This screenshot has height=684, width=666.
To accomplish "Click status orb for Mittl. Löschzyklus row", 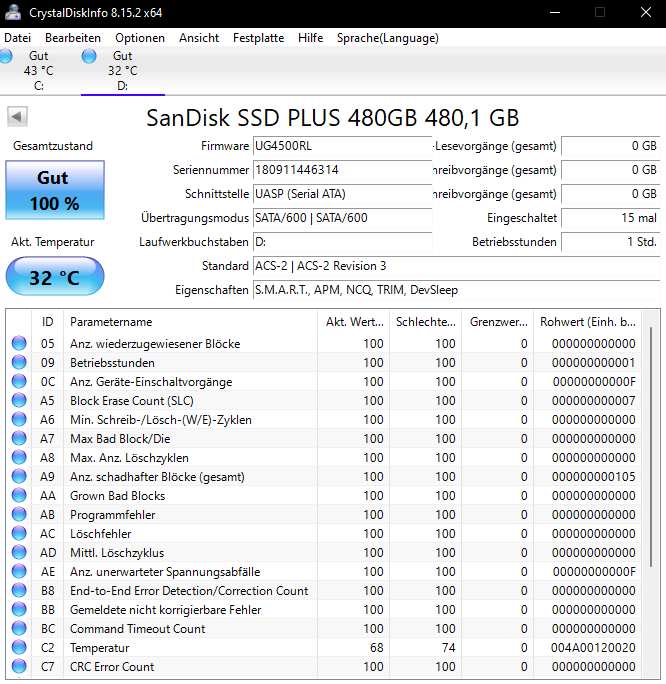I will click(19, 552).
